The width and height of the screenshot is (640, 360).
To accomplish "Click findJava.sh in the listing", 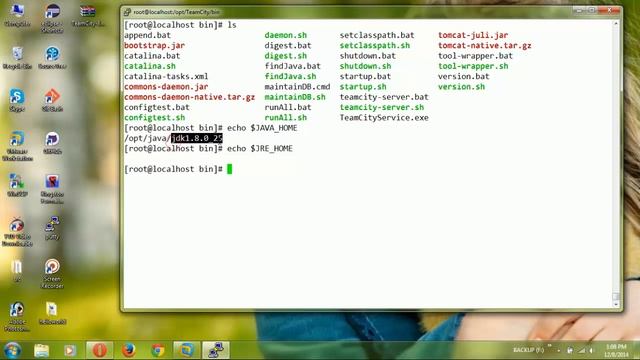I will 290,76.
